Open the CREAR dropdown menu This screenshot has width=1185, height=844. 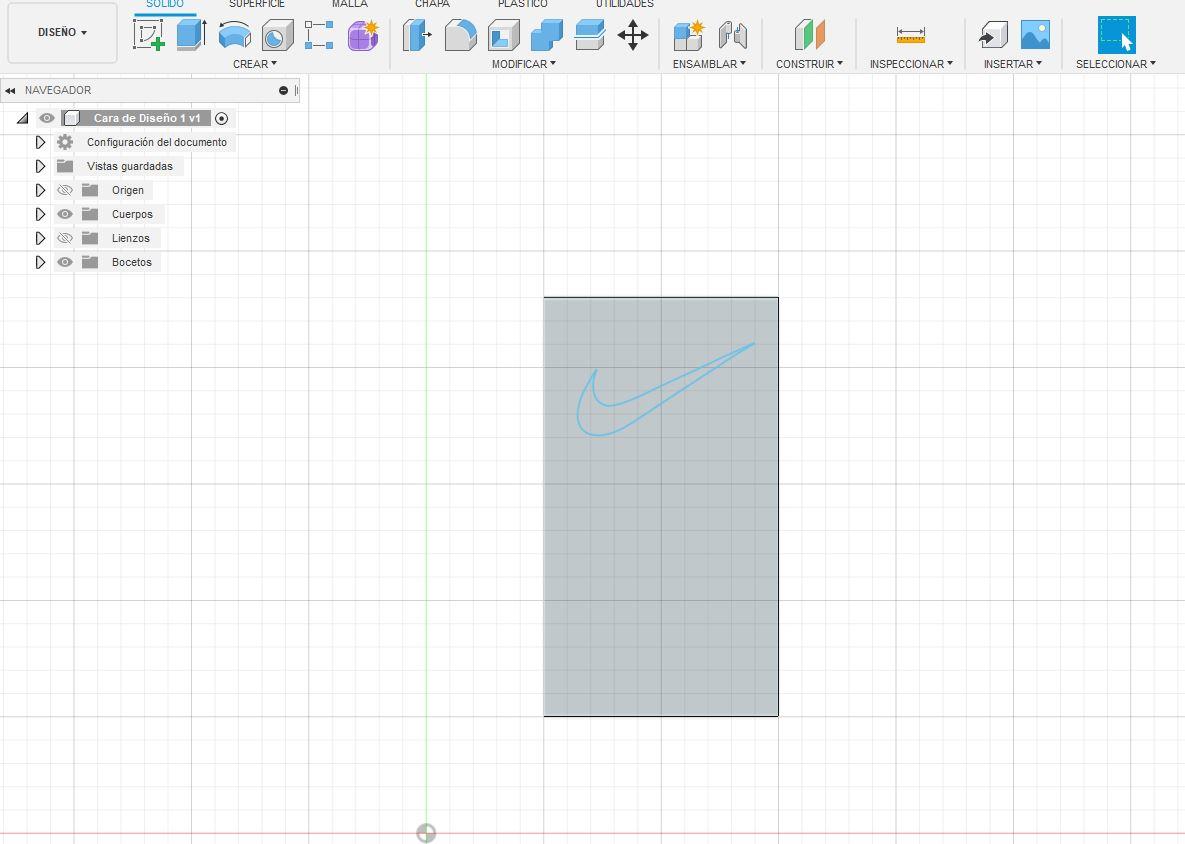coord(255,64)
